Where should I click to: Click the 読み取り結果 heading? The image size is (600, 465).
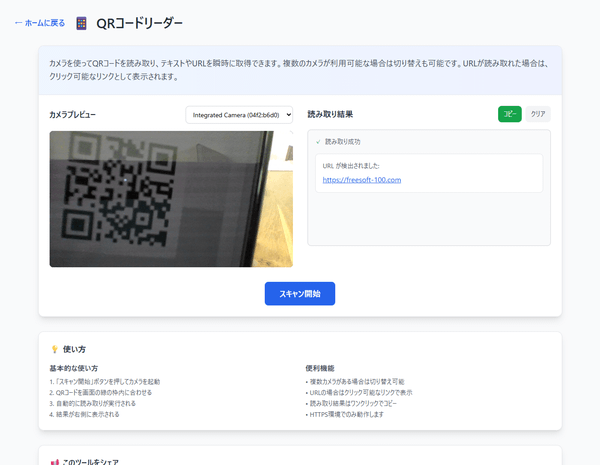[329, 115]
